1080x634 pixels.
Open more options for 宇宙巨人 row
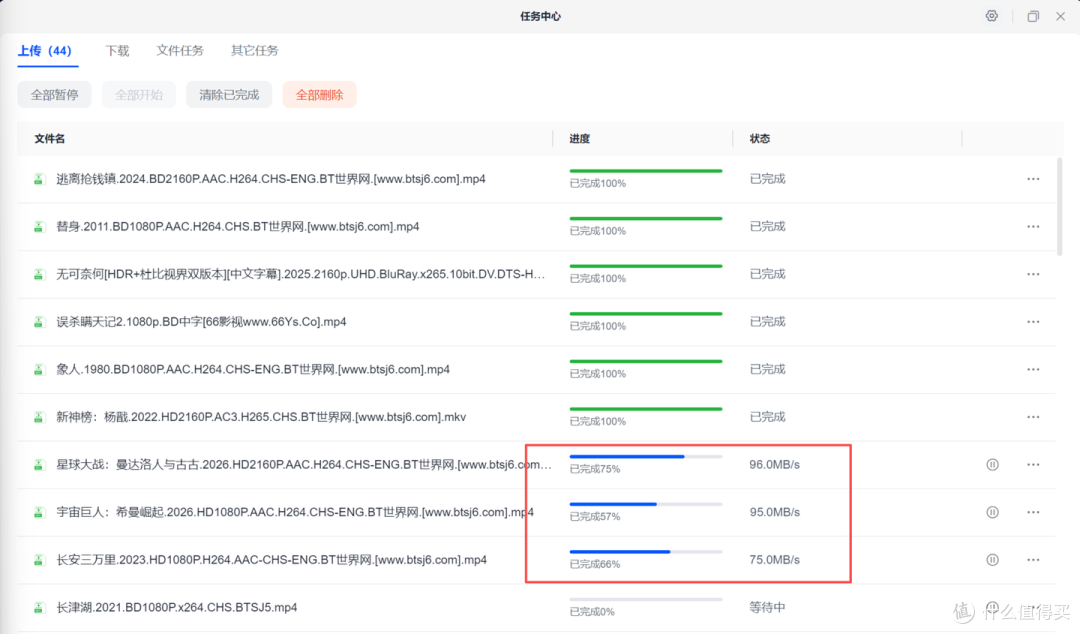click(1033, 512)
